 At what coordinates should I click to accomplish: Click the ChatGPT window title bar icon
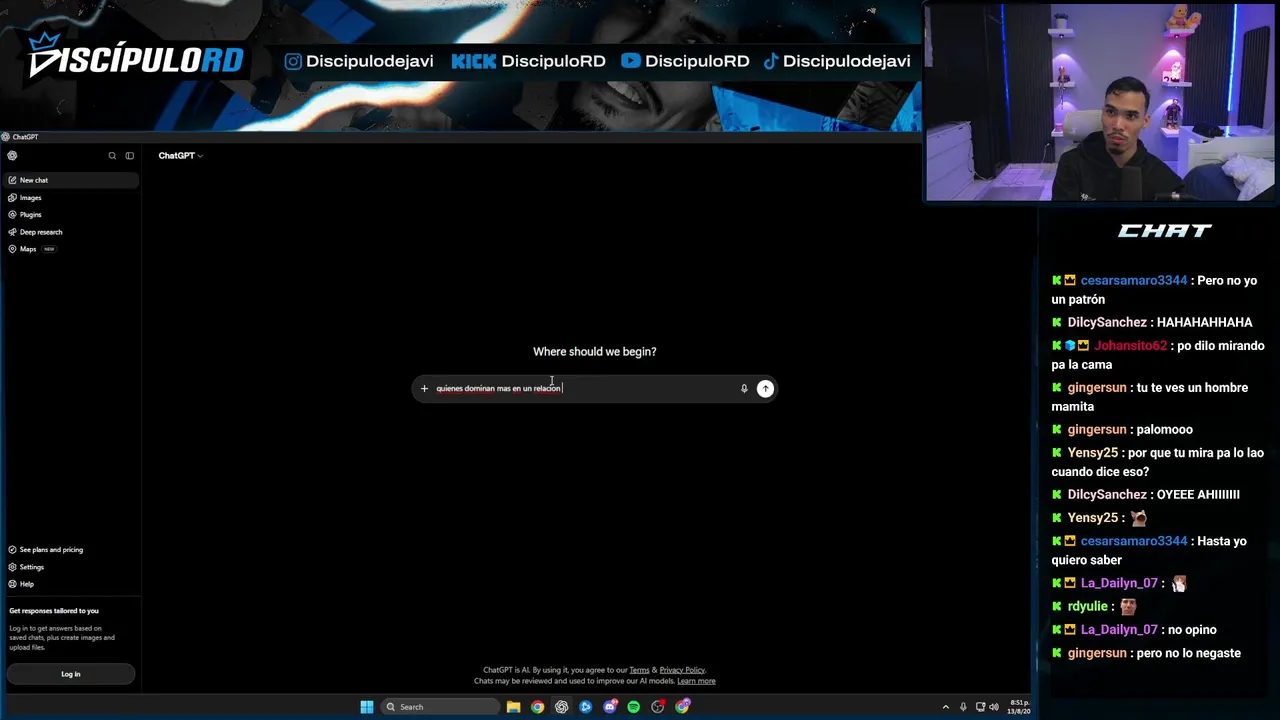6,137
